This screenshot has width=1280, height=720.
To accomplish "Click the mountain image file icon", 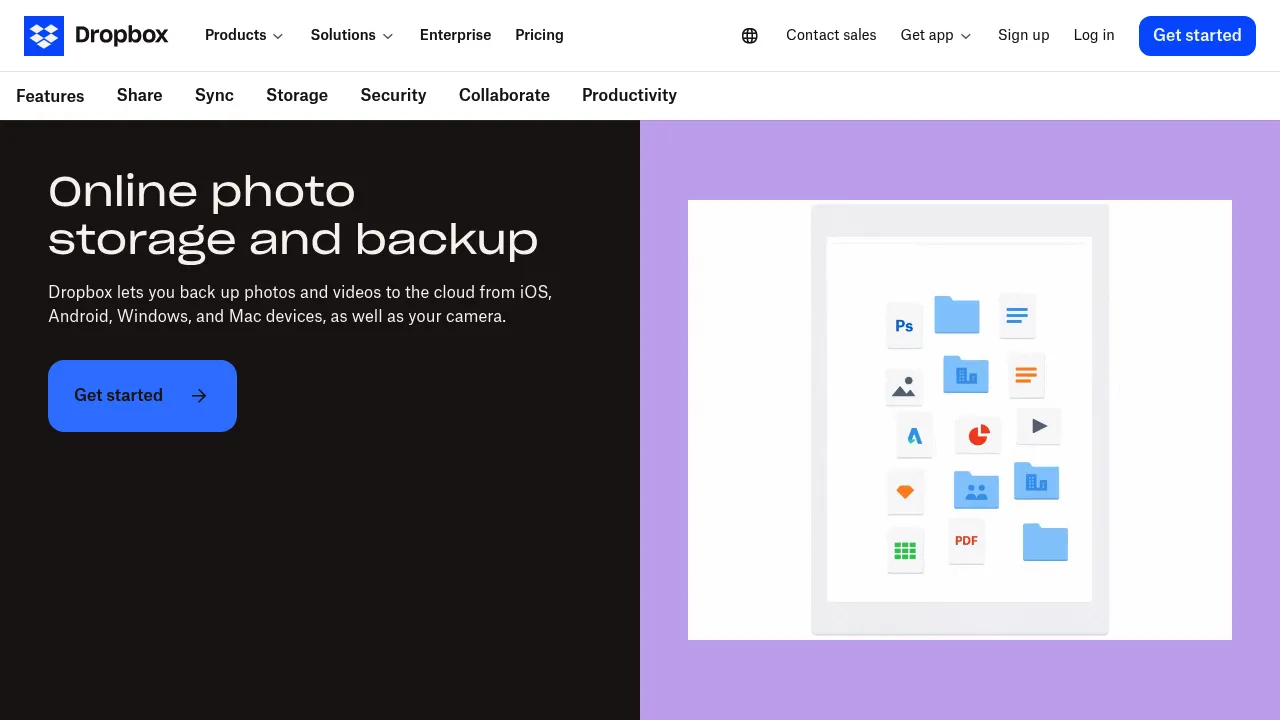I will [904, 386].
